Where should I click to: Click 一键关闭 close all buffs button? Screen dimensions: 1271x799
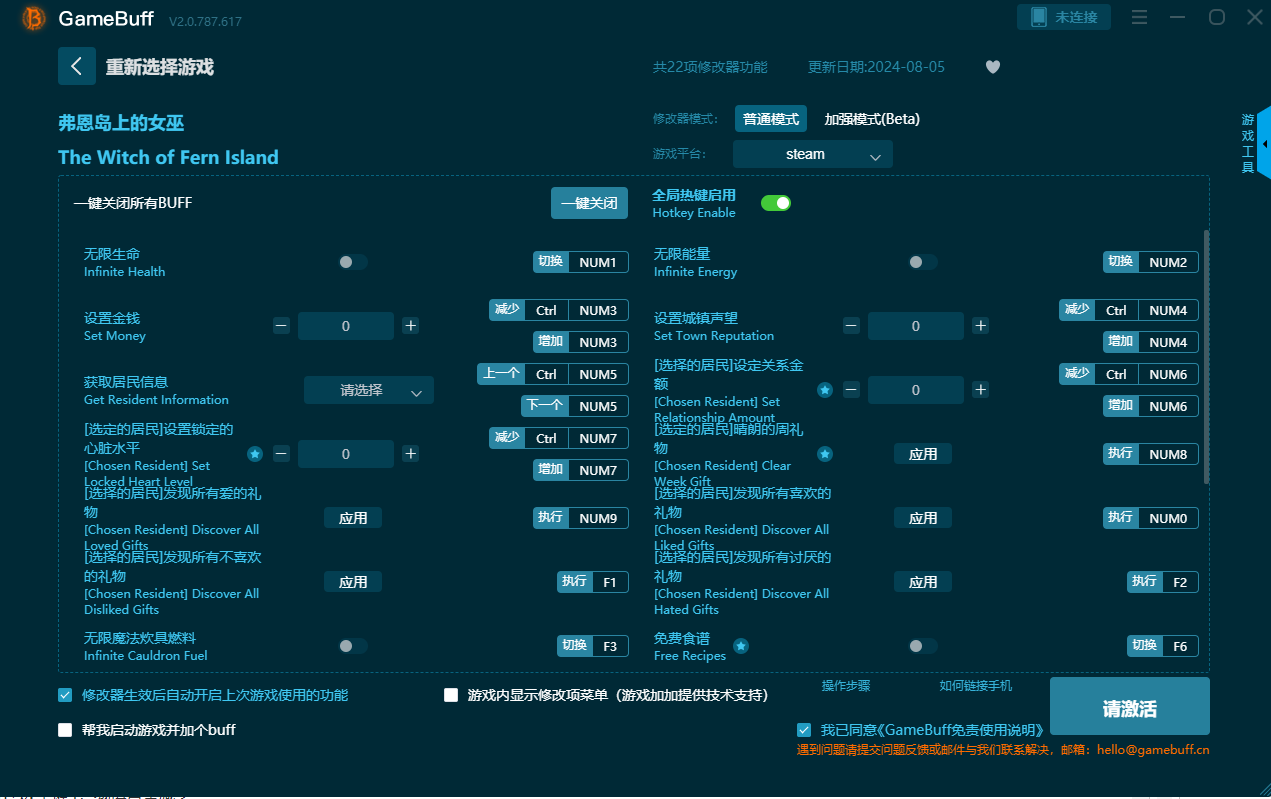tap(590, 203)
